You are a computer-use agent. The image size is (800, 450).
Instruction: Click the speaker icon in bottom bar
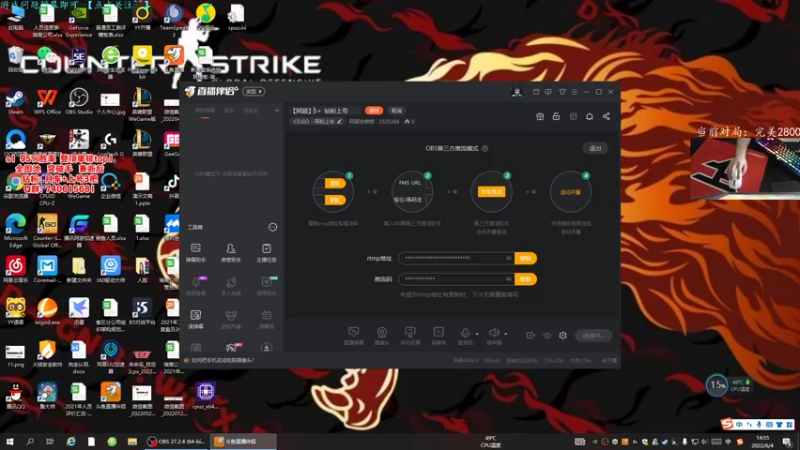tap(493, 335)
